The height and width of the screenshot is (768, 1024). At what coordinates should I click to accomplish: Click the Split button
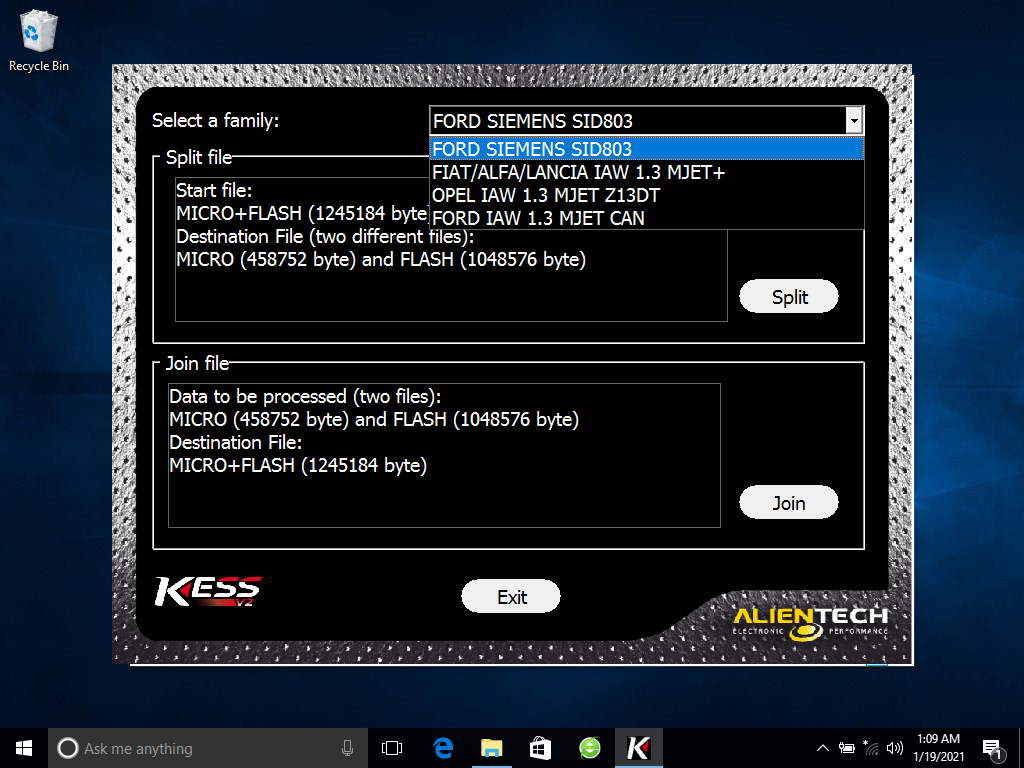789,296
